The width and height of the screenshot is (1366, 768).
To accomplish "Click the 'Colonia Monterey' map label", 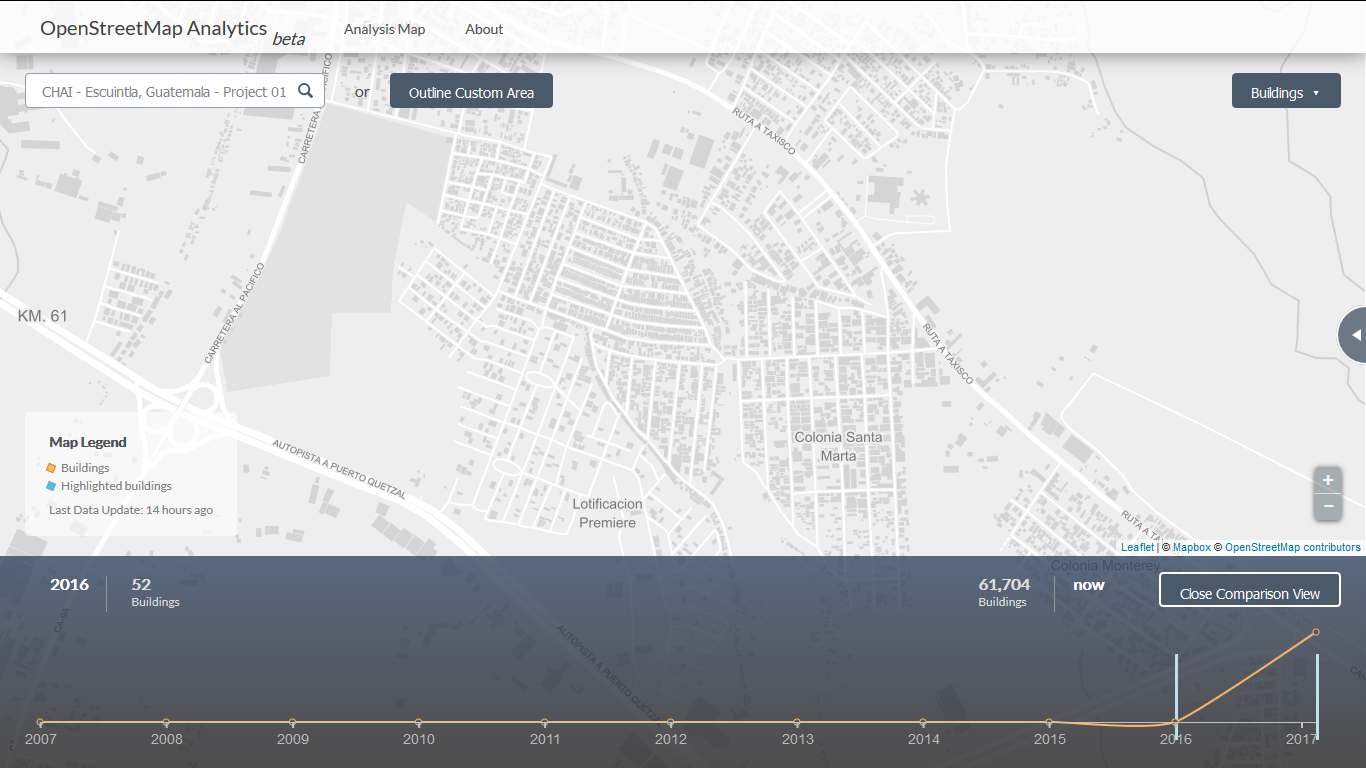I will (1105, 566).
